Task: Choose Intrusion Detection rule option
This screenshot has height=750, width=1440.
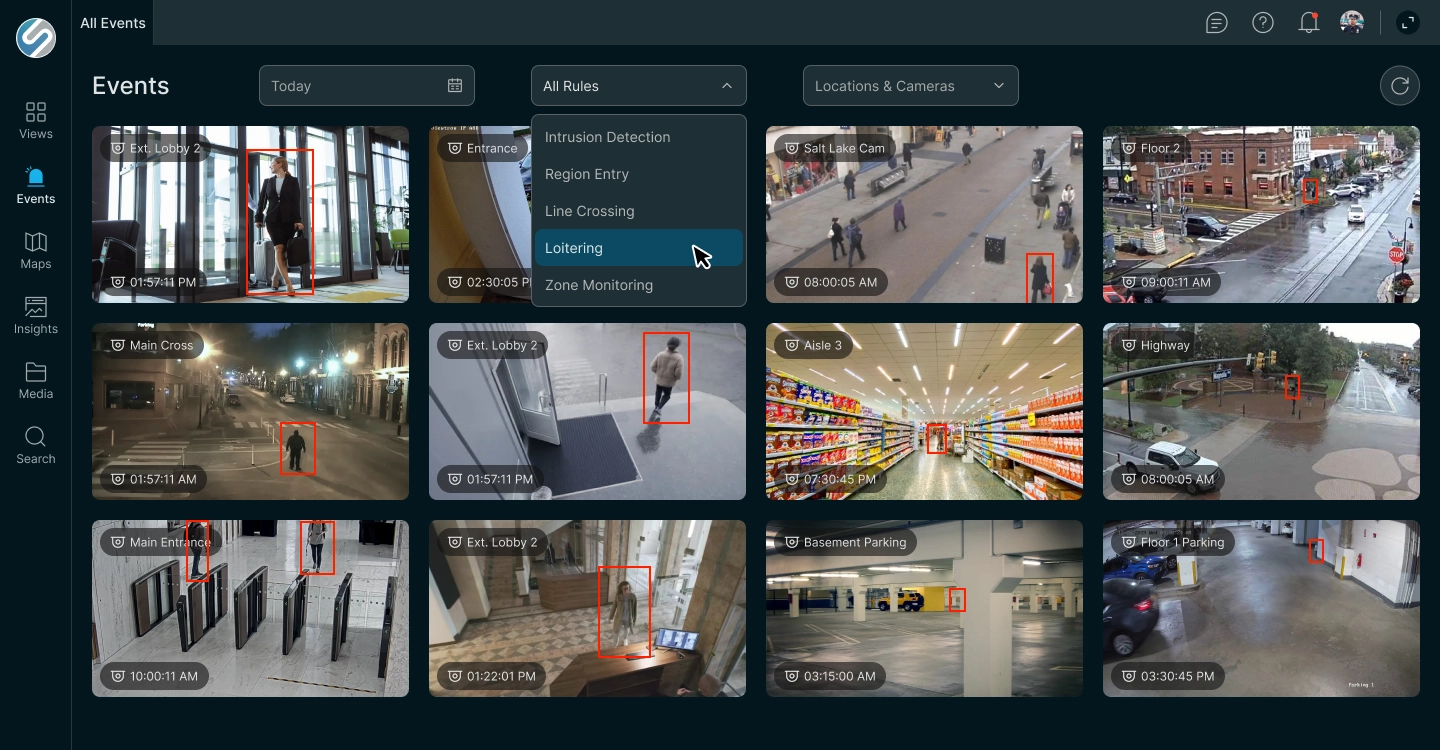Action: (639, 137)
